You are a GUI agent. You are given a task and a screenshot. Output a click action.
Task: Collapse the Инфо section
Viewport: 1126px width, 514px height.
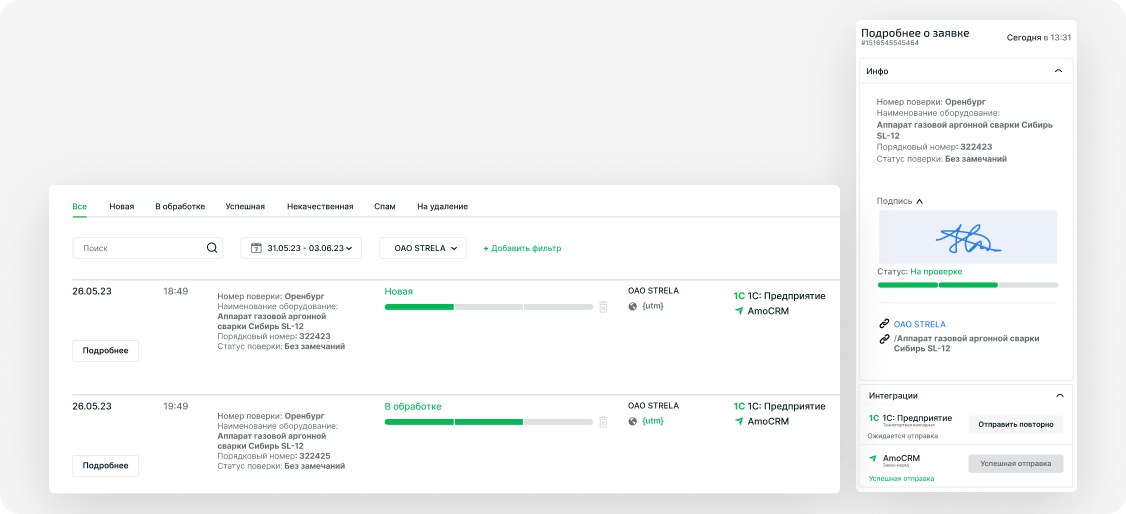1058,71
